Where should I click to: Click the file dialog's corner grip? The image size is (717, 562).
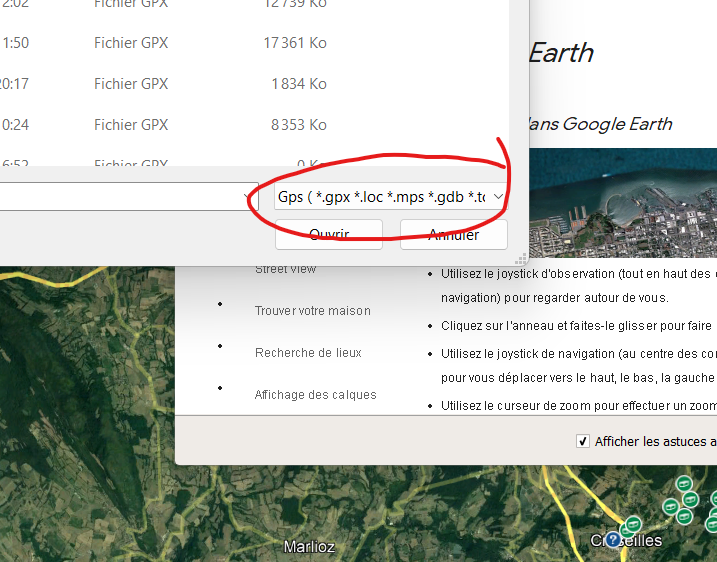(520, 260)
